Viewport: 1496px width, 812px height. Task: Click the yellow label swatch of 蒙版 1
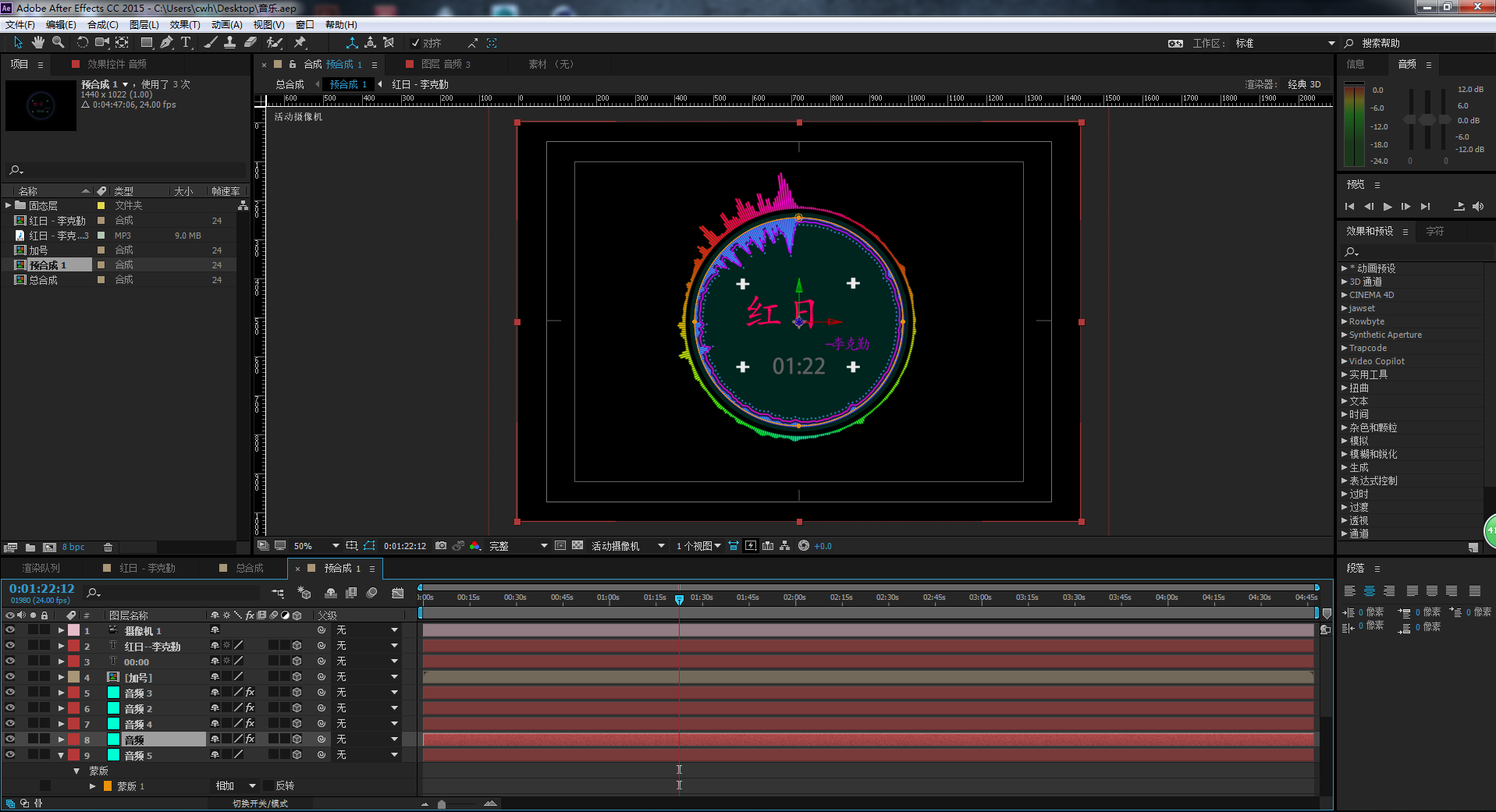click(x=108, y=786)
